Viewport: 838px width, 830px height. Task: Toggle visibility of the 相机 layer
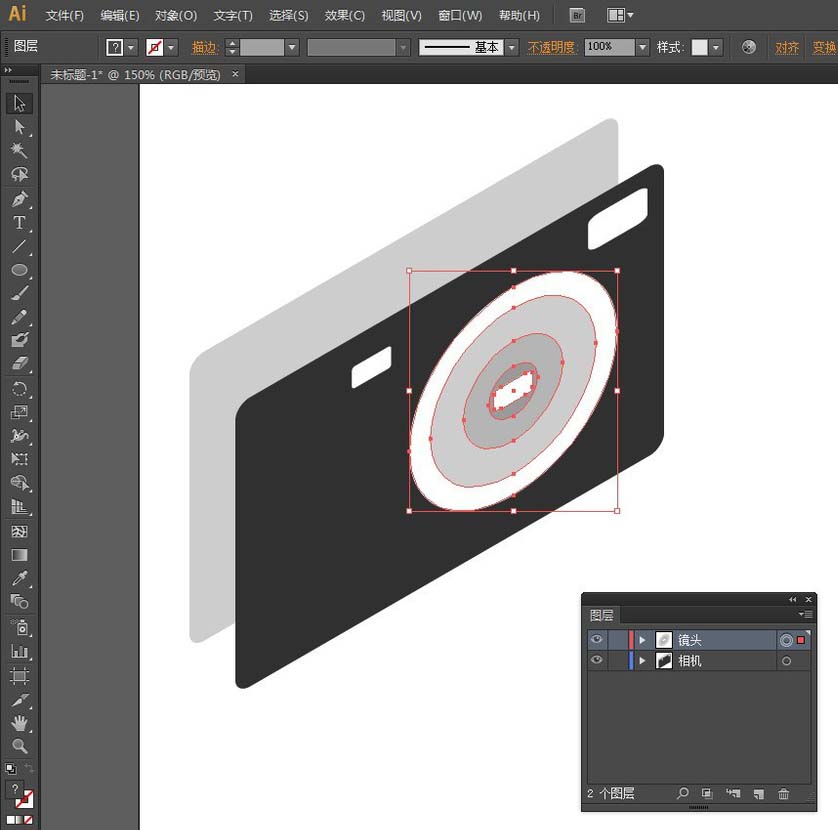click(x=597, y=661)
